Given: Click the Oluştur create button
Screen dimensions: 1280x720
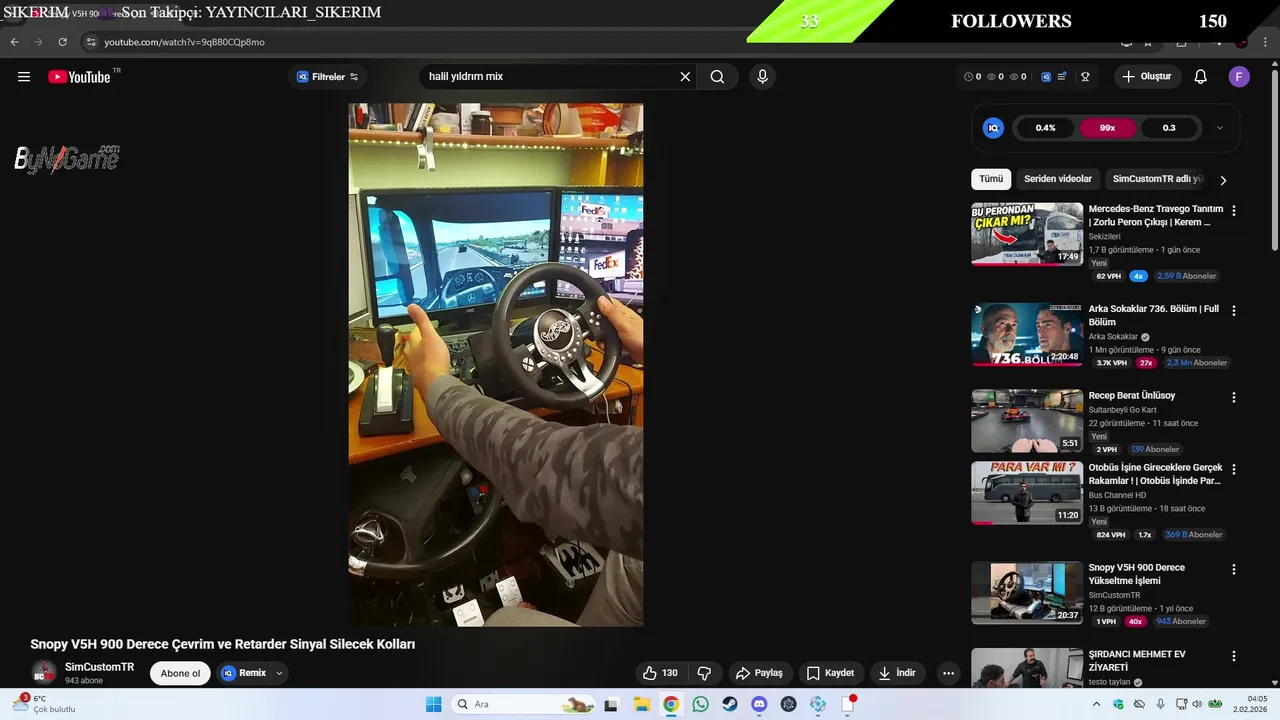Looking at the screenshot, I should point(1146,77).
